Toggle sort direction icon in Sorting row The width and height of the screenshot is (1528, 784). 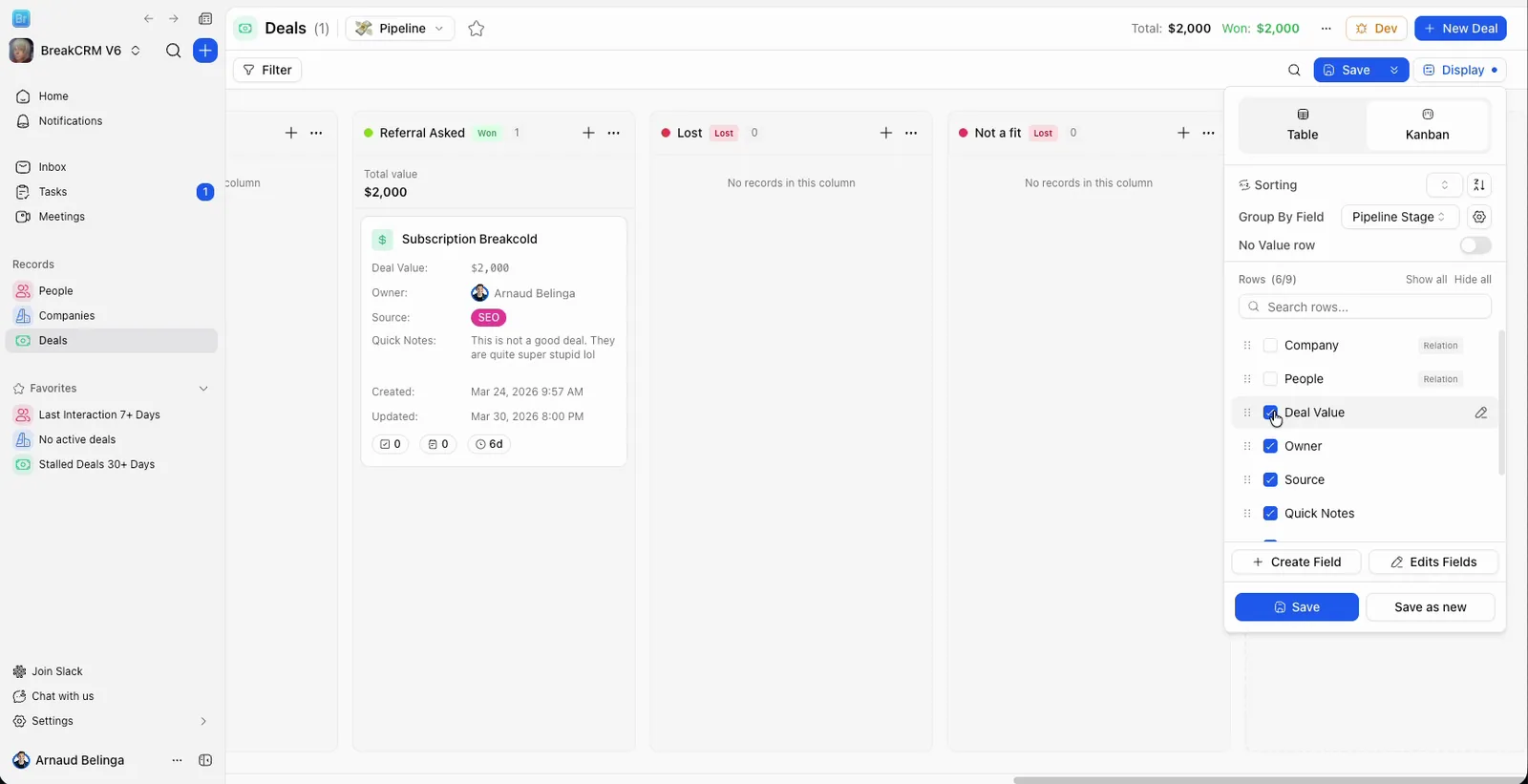(1479, 185)
